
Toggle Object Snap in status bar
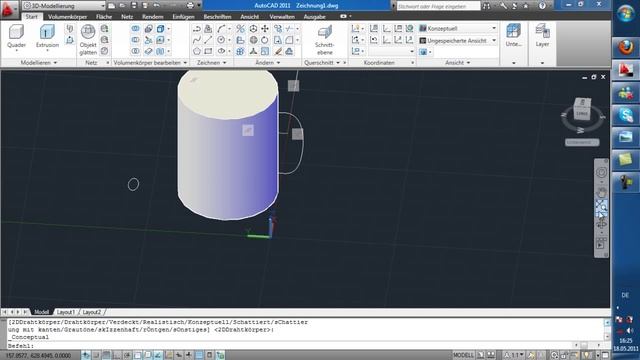click(x=137, y=355)
